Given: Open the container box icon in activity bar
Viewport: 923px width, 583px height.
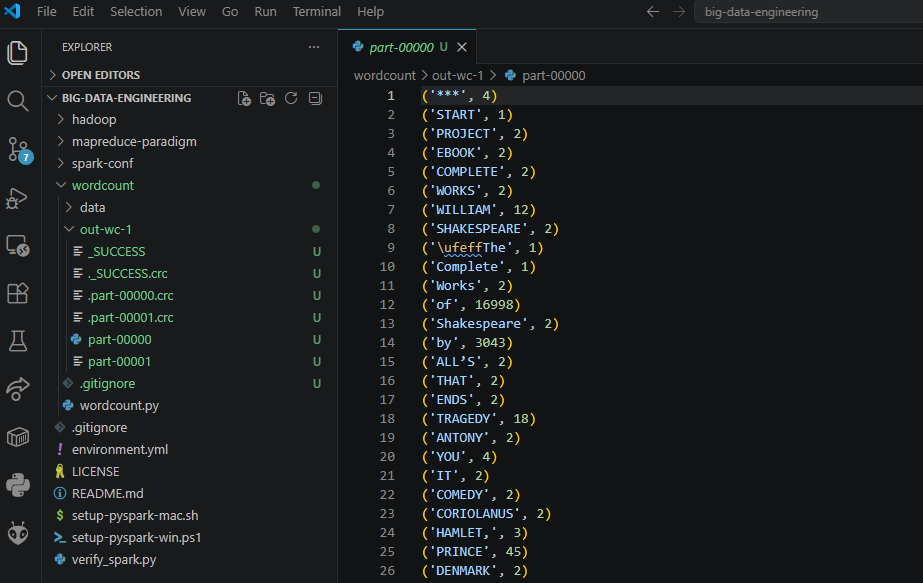Looking at the screenshot, I should (x=18, y=437).
